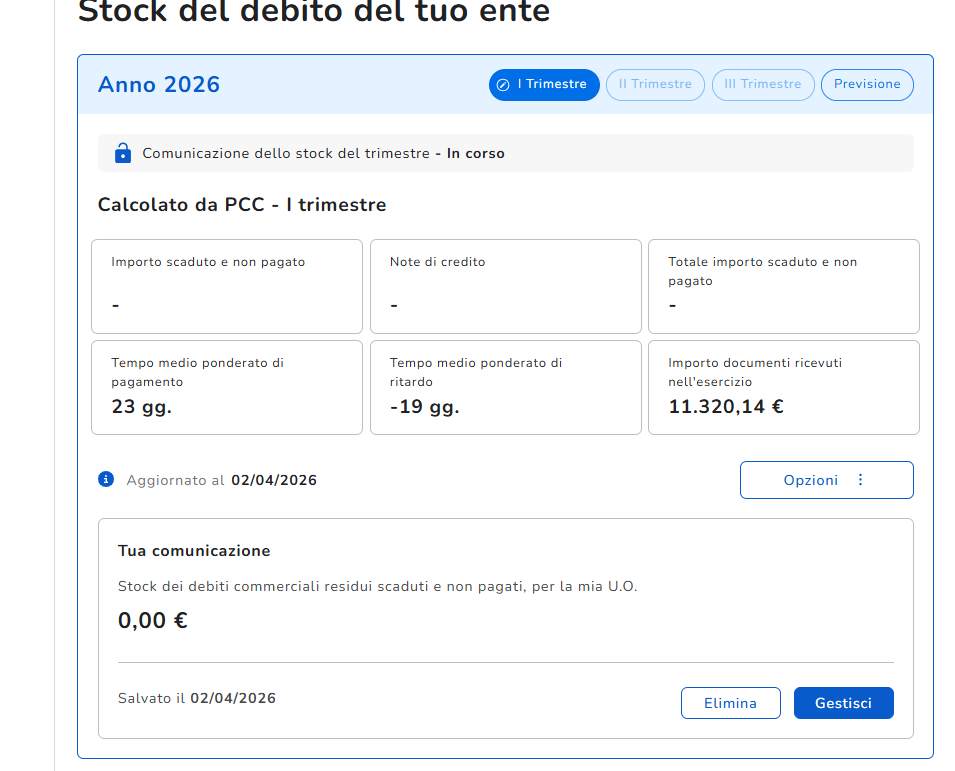955x771 pixels.
Task: Select the Importo scaduto e non pagato card
Action: [227, 286]
